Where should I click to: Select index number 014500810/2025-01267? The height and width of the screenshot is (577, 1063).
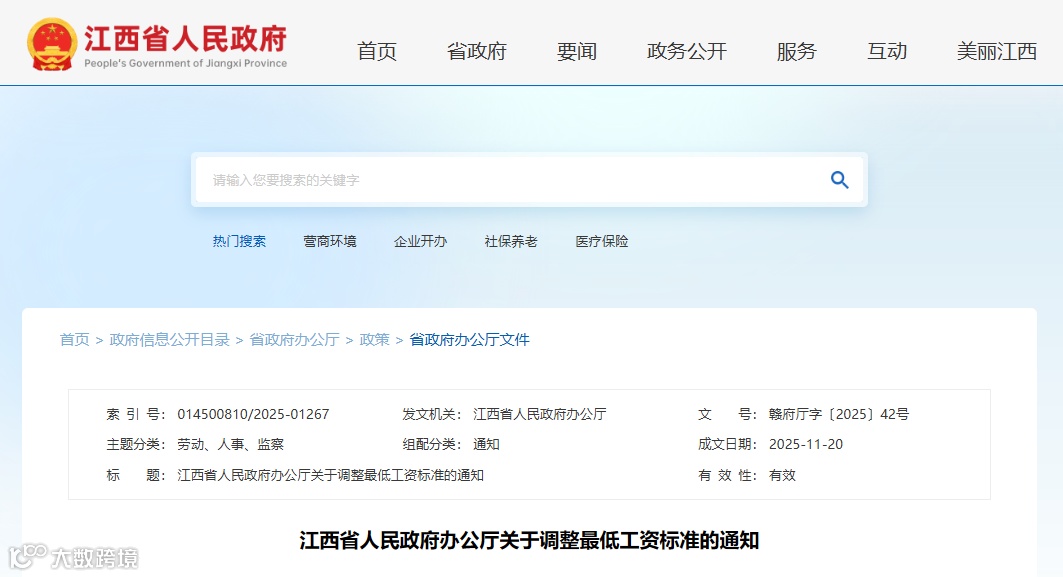point(253,414)
